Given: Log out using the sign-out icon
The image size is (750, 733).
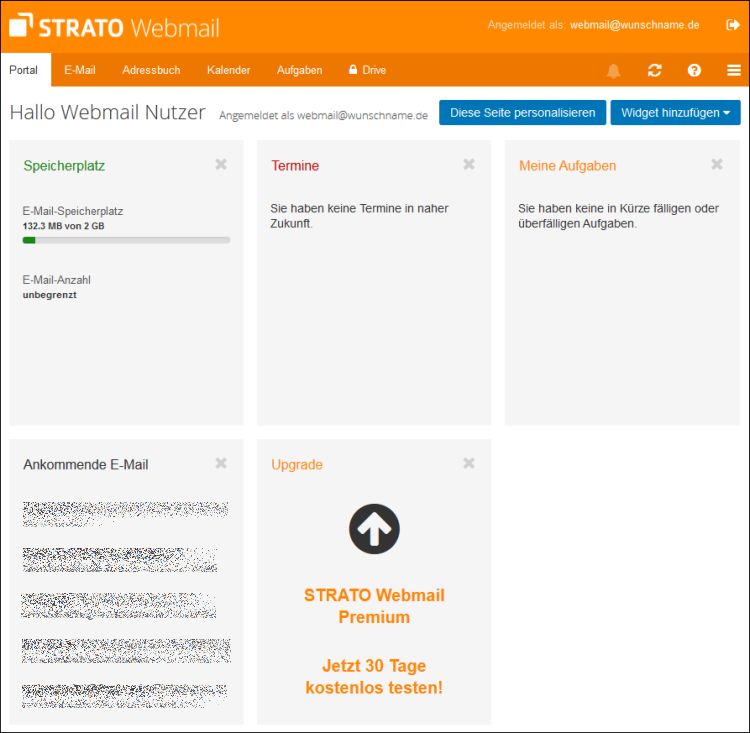Looking at the screenshot, I should click(732, 24).
